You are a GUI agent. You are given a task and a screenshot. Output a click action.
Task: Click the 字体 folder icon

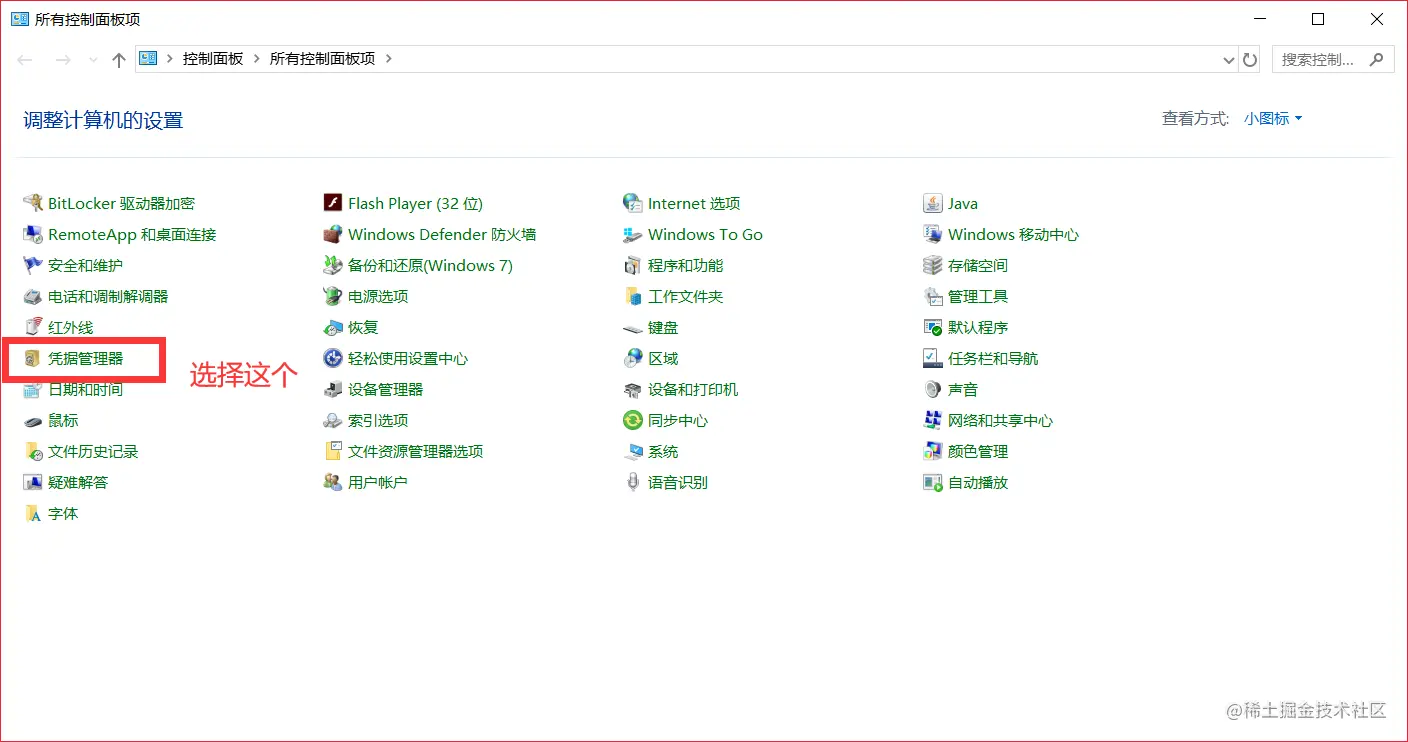[32, 513]
